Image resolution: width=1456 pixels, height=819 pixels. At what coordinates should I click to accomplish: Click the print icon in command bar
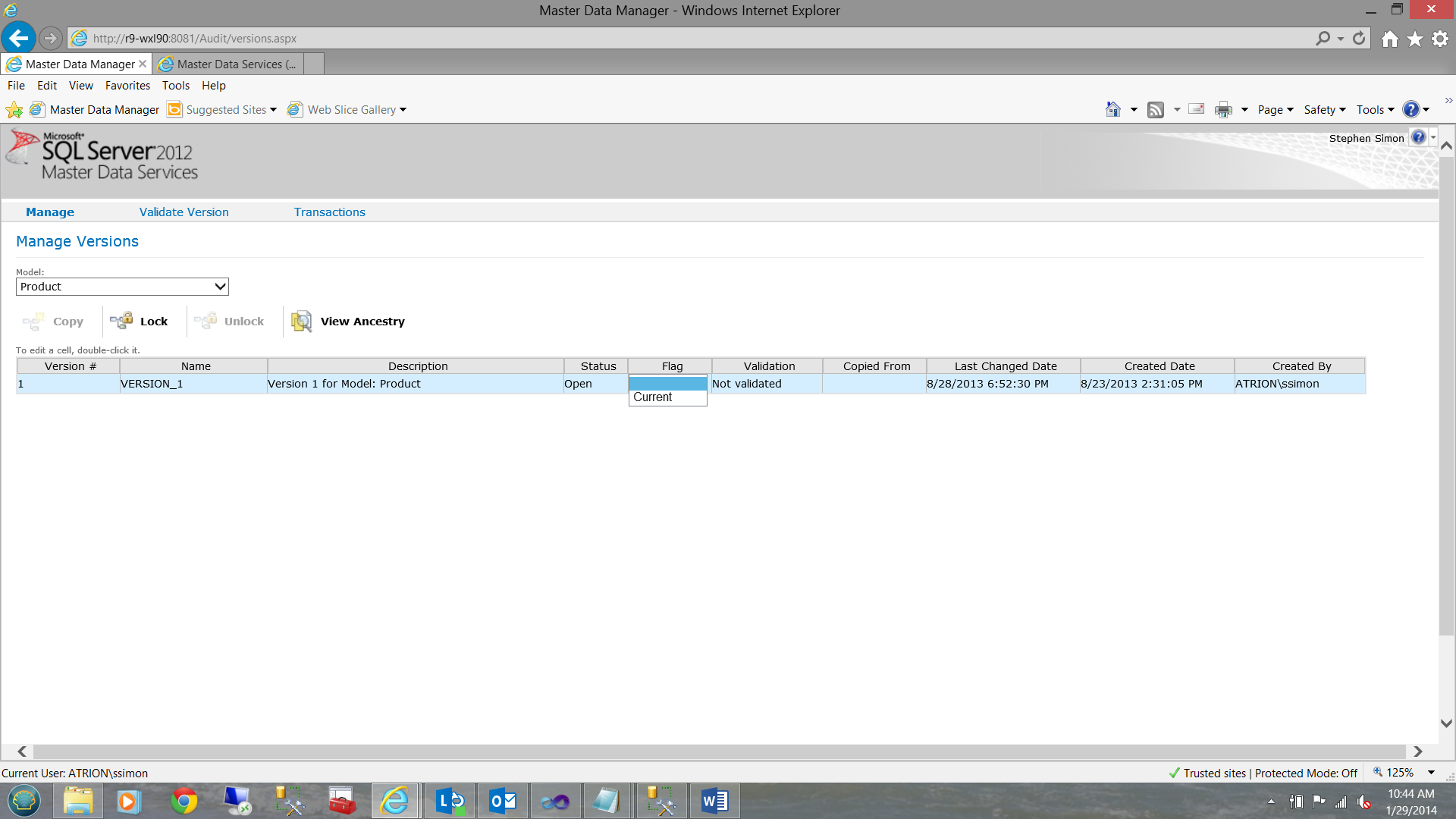pyautogui.click(x=1223, y=110)
